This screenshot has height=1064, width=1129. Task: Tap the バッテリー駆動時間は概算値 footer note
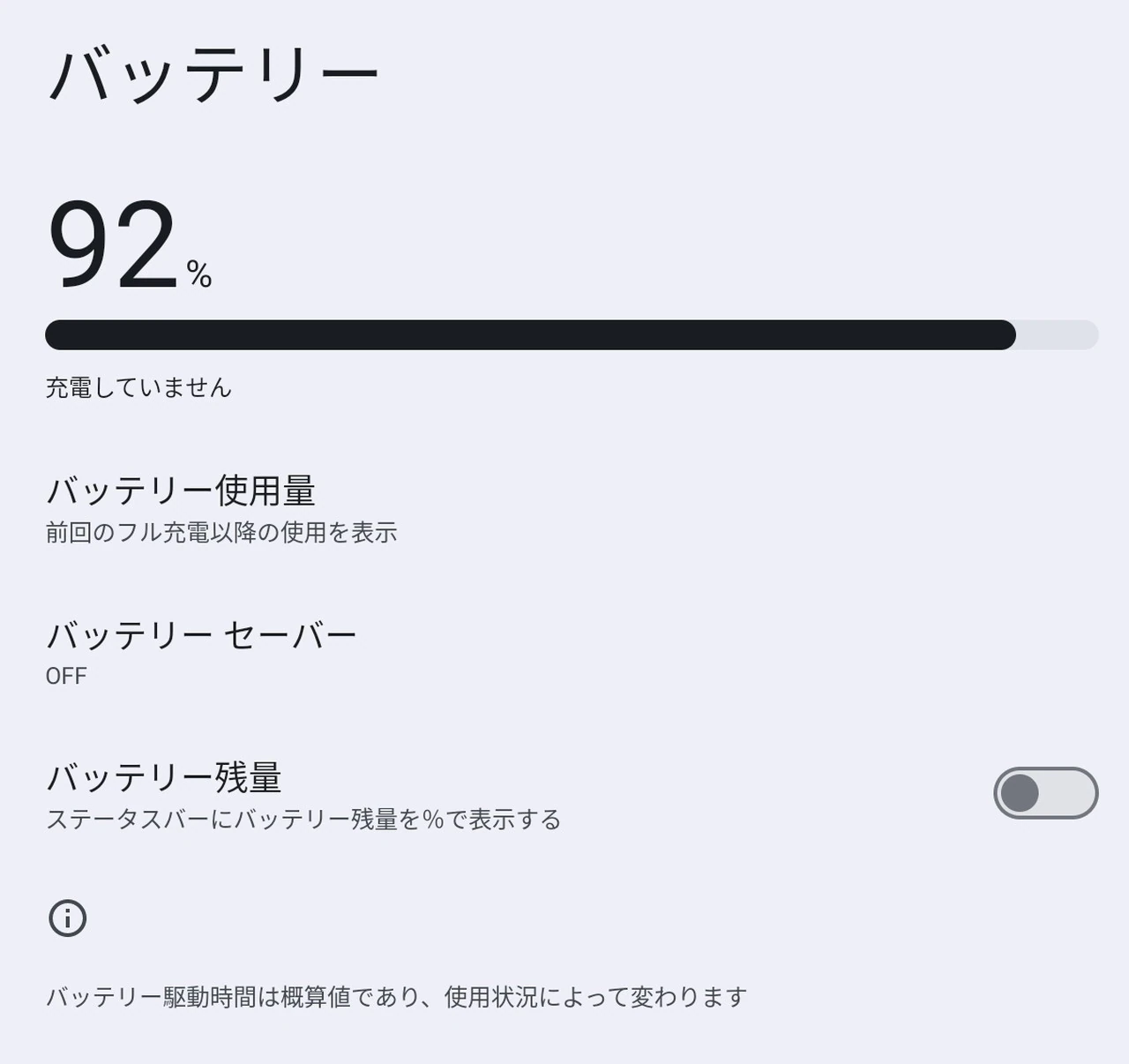click(396, 997)
